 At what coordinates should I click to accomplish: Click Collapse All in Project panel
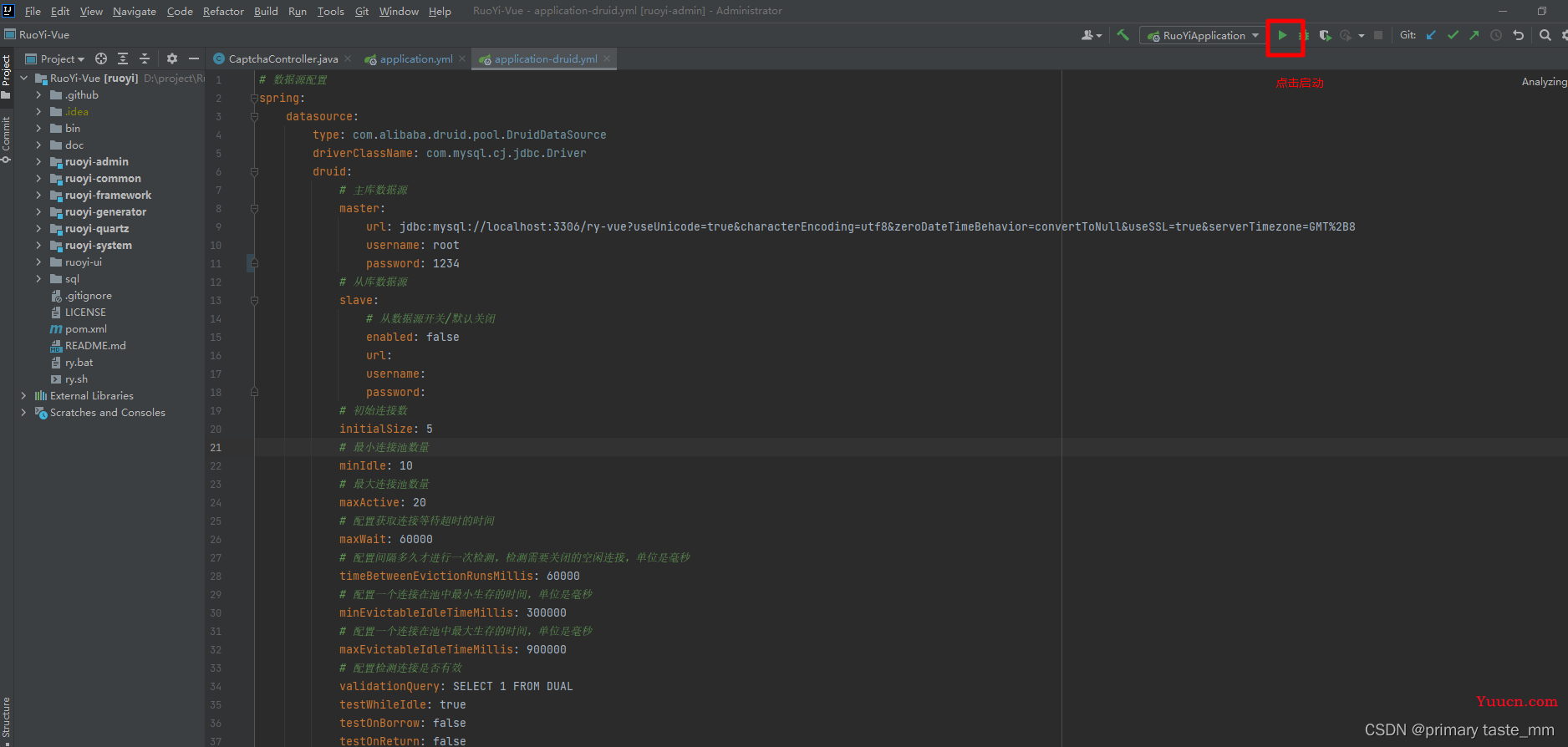pyautogui.click(x=145, y=58)
